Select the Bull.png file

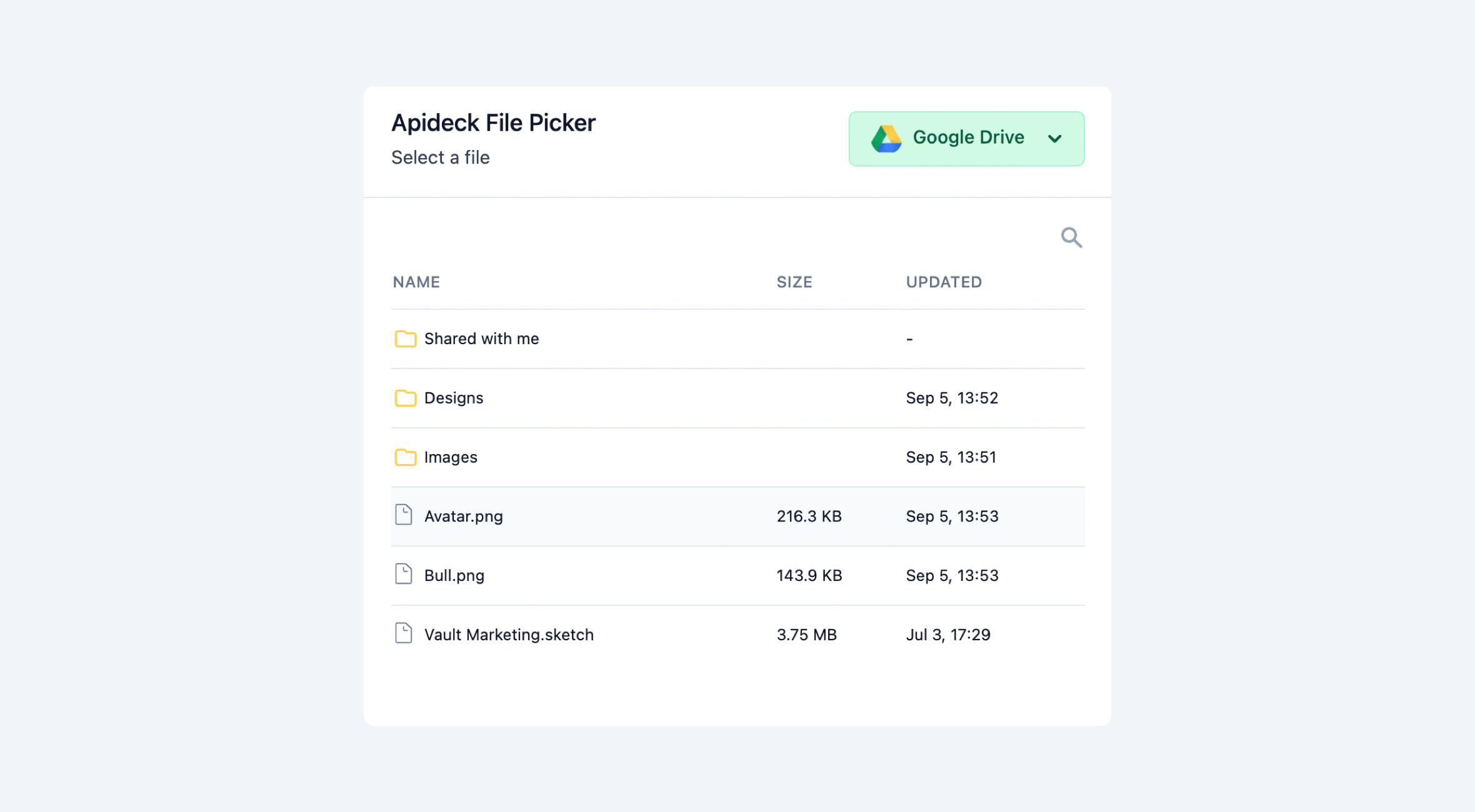pos(454,575)
